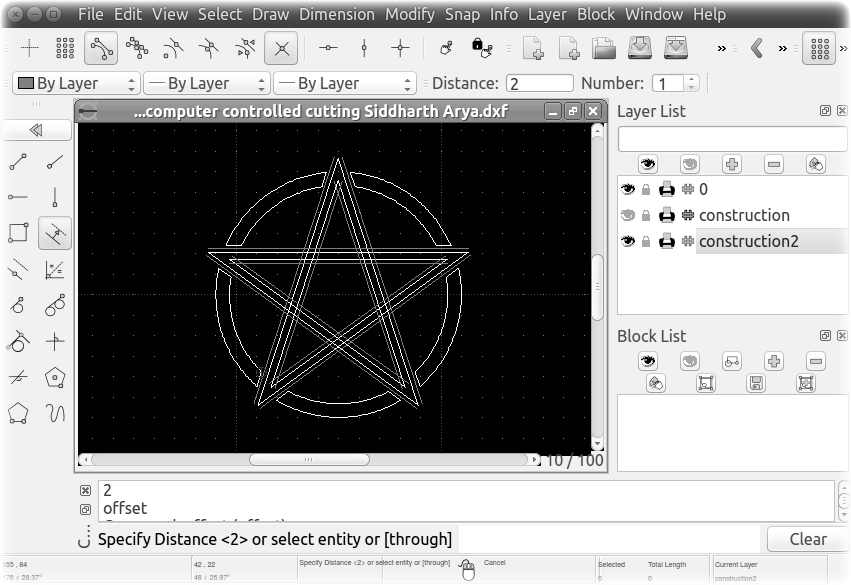Toggle snap distance button

click(245, 48)
